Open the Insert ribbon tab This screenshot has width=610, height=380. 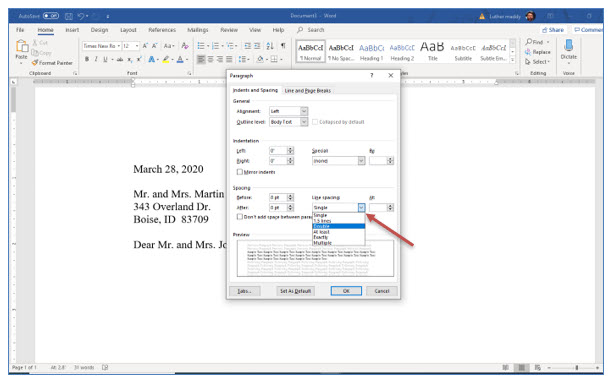[72, 30]
